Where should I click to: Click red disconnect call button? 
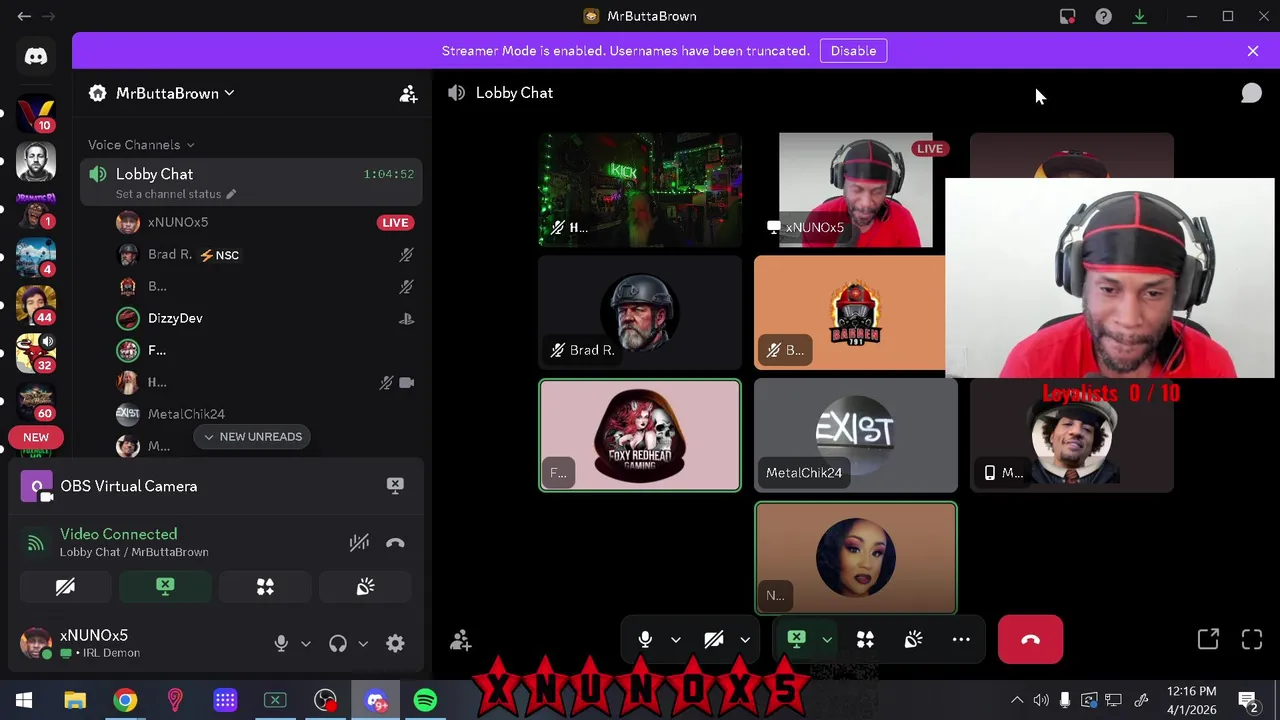[x=1030, y=639]
